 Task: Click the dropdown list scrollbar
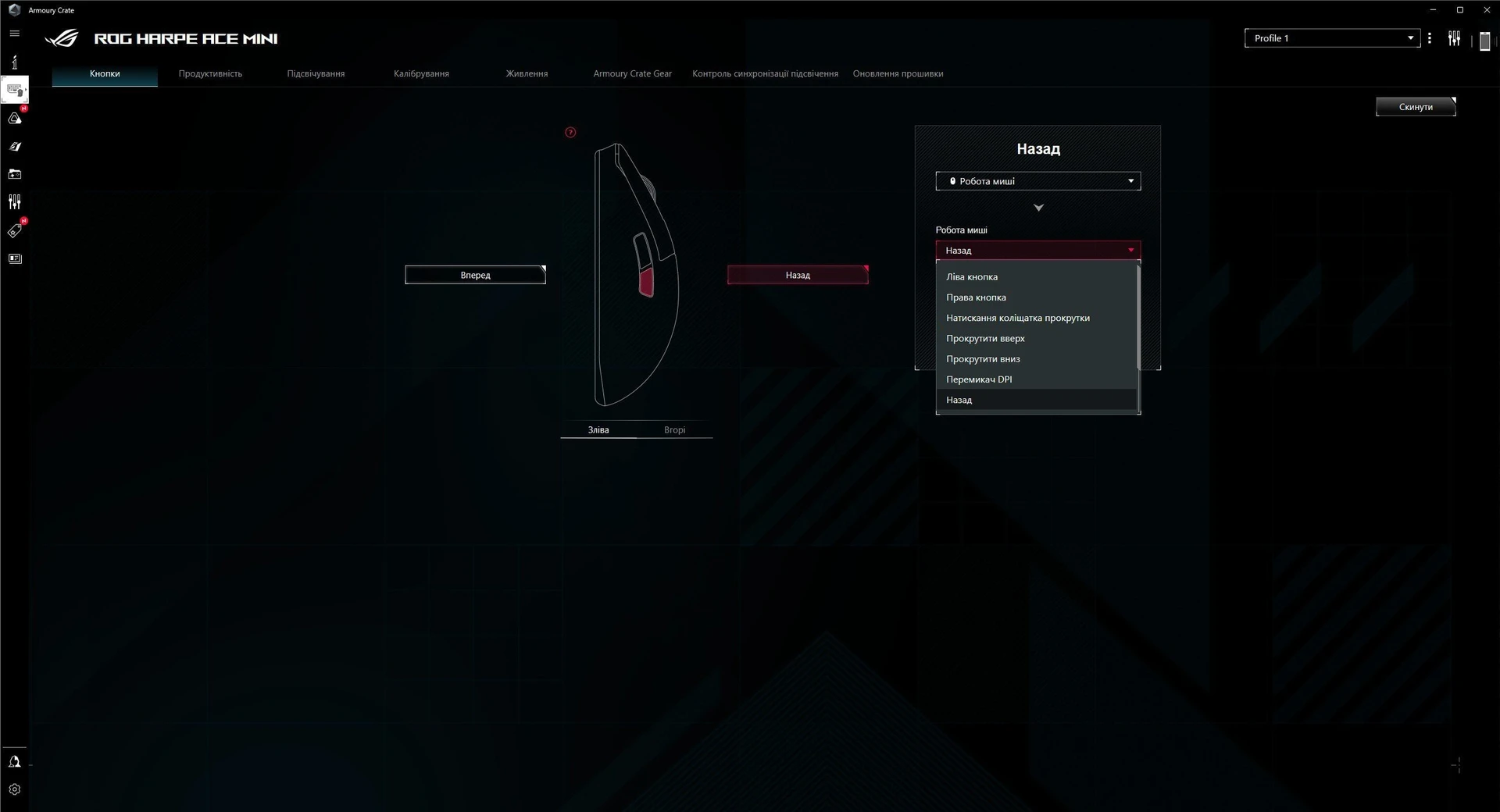[1138, 317]
